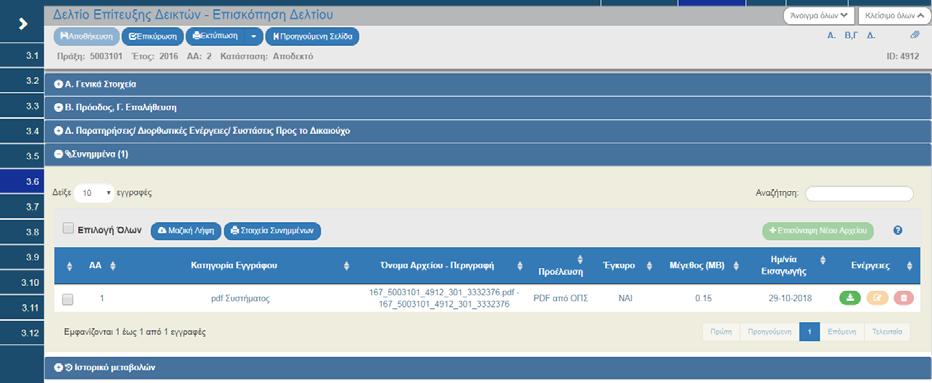Click the Στοιχεία Συνημμένων button
Image resolution: width=932 pixels, height=383 pixels.
[272, 231]
